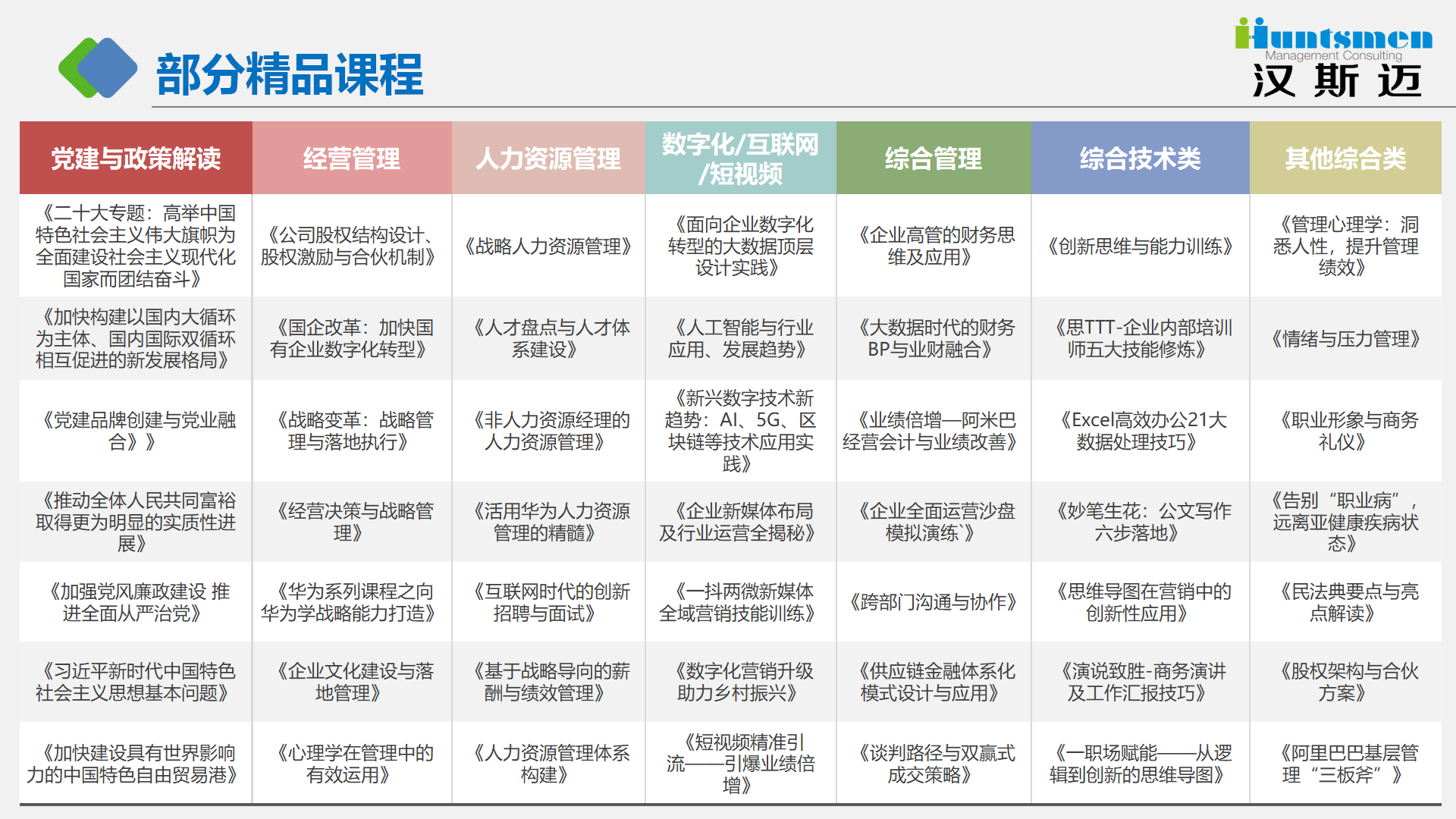Click the 股权架构与合伙方案 cell
The image size is (1456, 819).
pyautogui.click(x=1345, y=682)
